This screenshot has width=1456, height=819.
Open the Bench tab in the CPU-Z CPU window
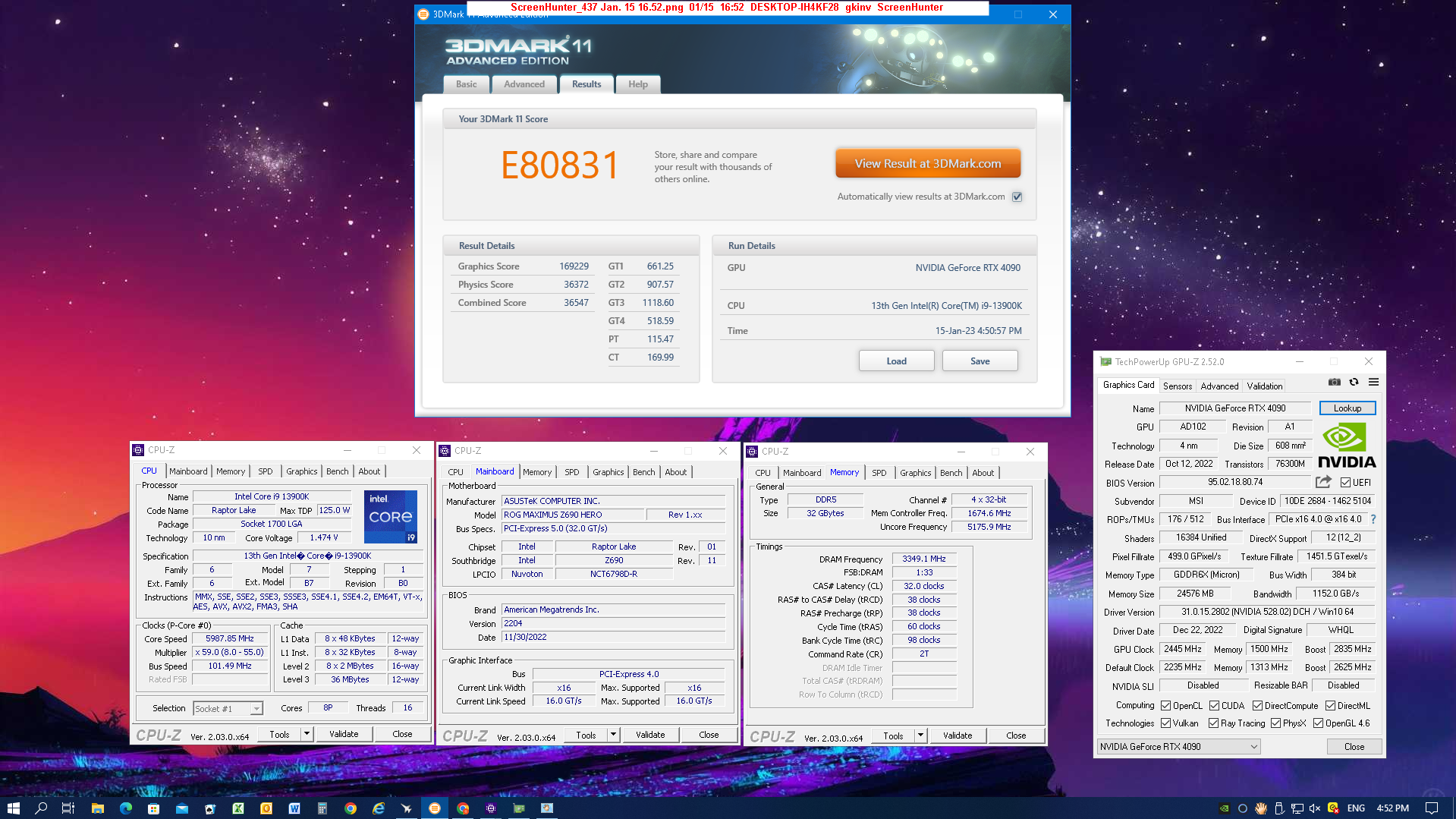[x=338, y=471]
